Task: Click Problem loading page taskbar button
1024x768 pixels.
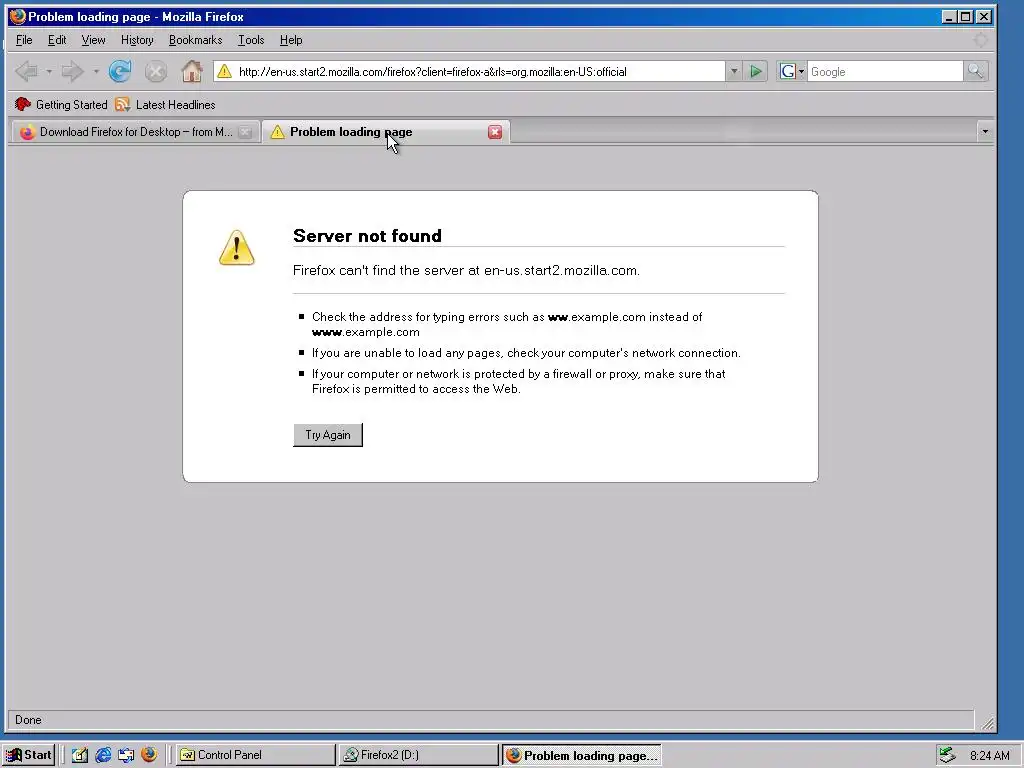Action: (x=582, y=756)
